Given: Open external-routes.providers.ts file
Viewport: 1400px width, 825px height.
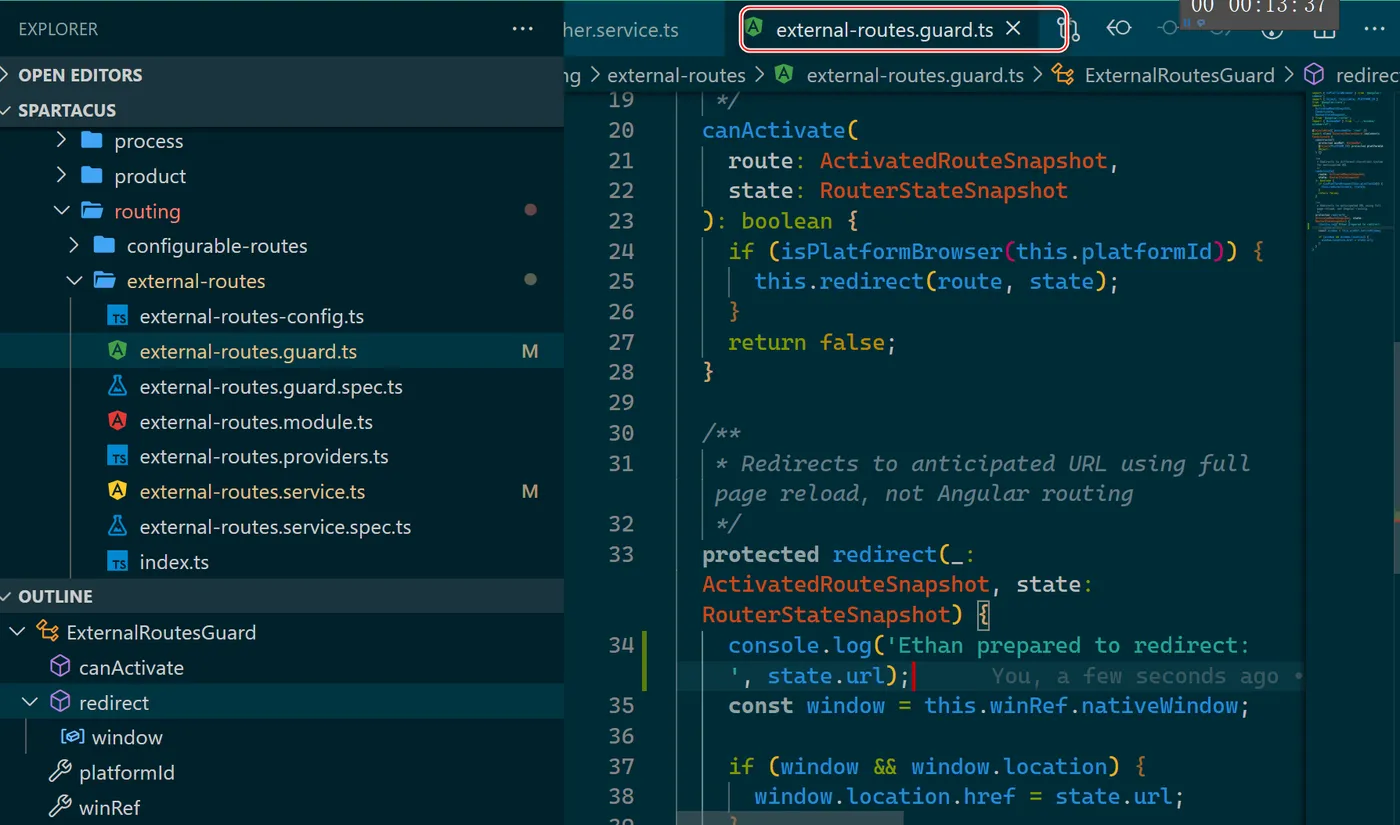Looking at the screenshot, I should tap(264, 456).
